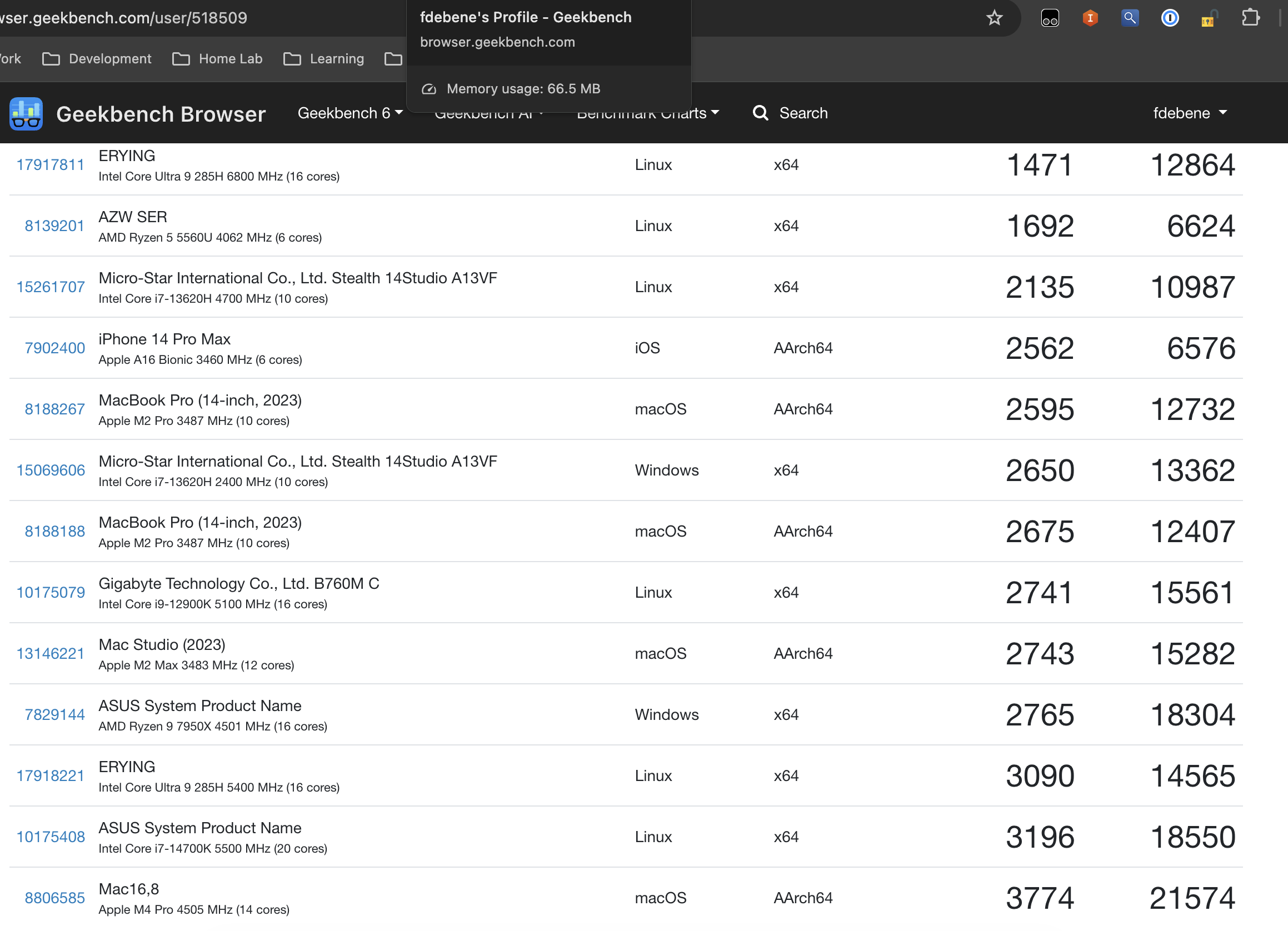1288x931 pixels.
Task: Click AMD Ryzen 5 5560U processor text
Action: [x=210, y=237]
